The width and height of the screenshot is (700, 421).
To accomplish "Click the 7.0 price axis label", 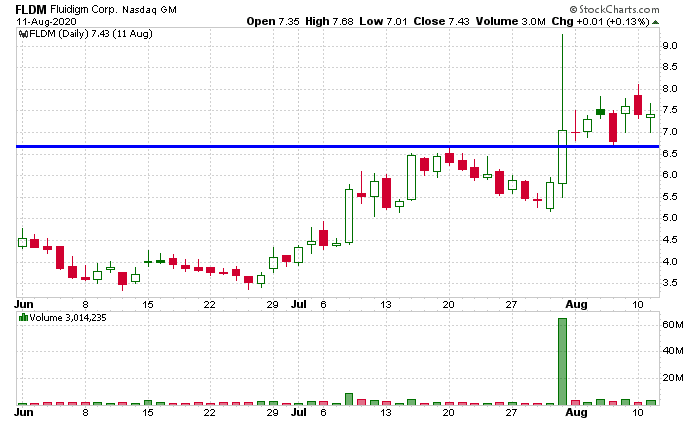I will click(x=670, y=132).
